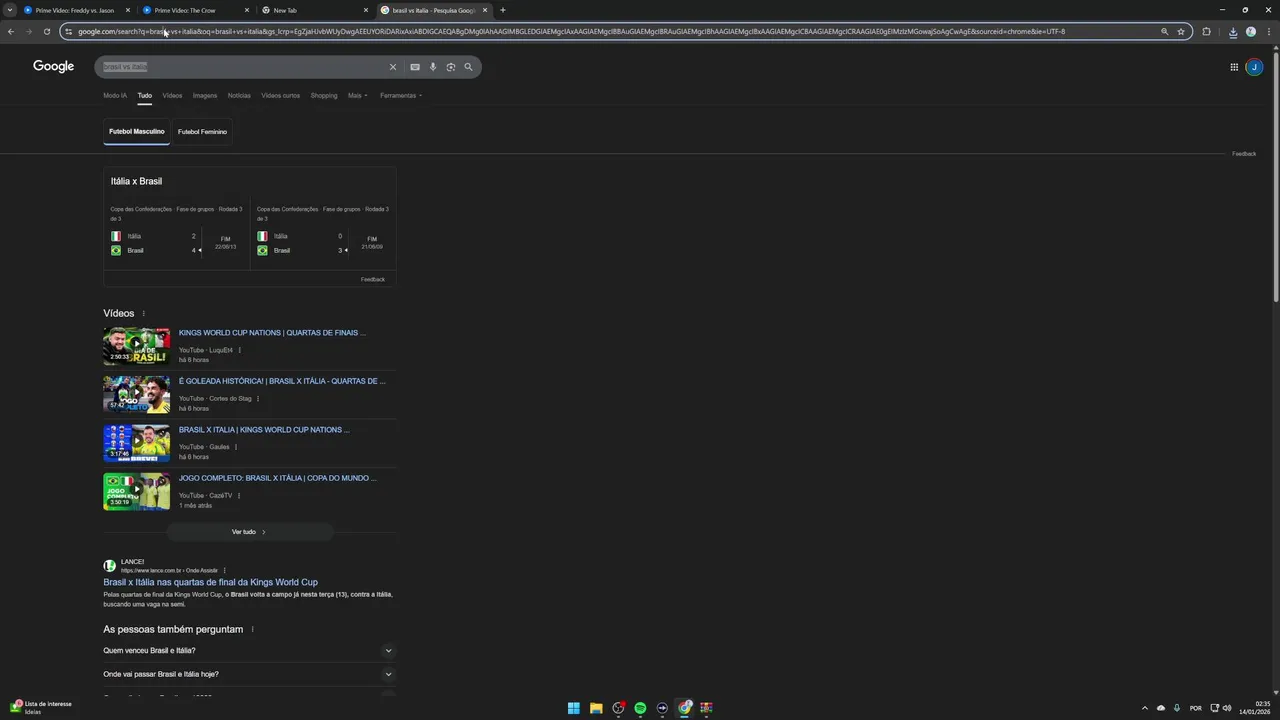Open File Explorer from taskbar
The height and width of the screenshot is (720, 1280).
[596, 708]
